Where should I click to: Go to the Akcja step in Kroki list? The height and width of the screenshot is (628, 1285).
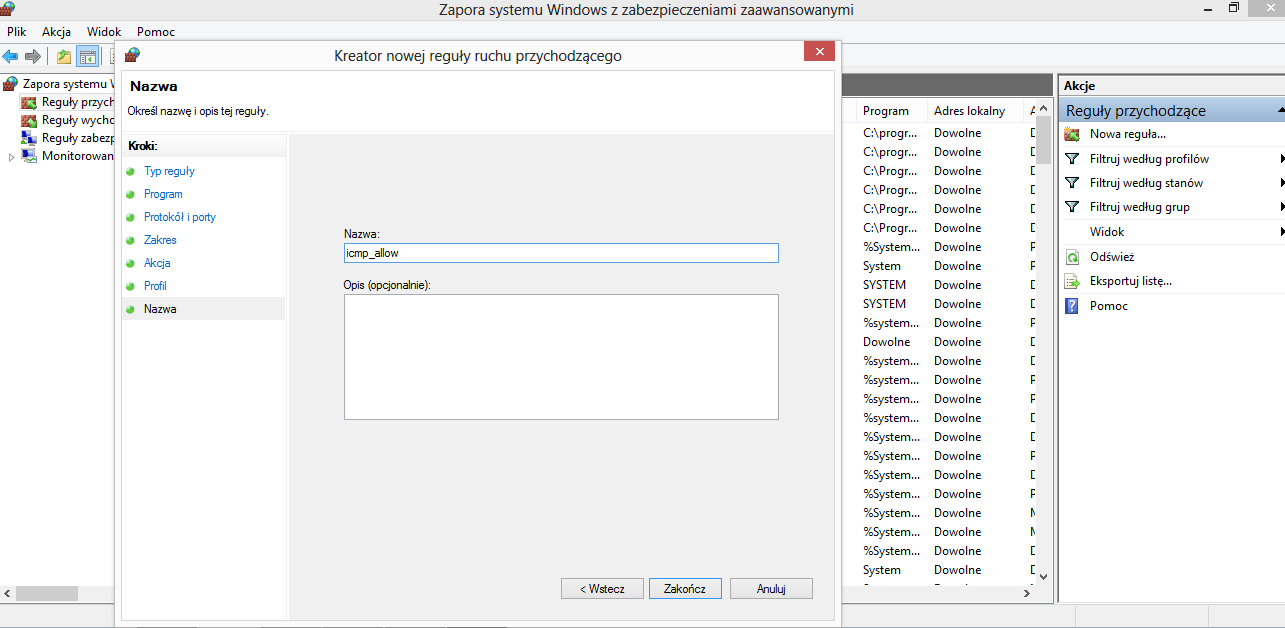157,263
